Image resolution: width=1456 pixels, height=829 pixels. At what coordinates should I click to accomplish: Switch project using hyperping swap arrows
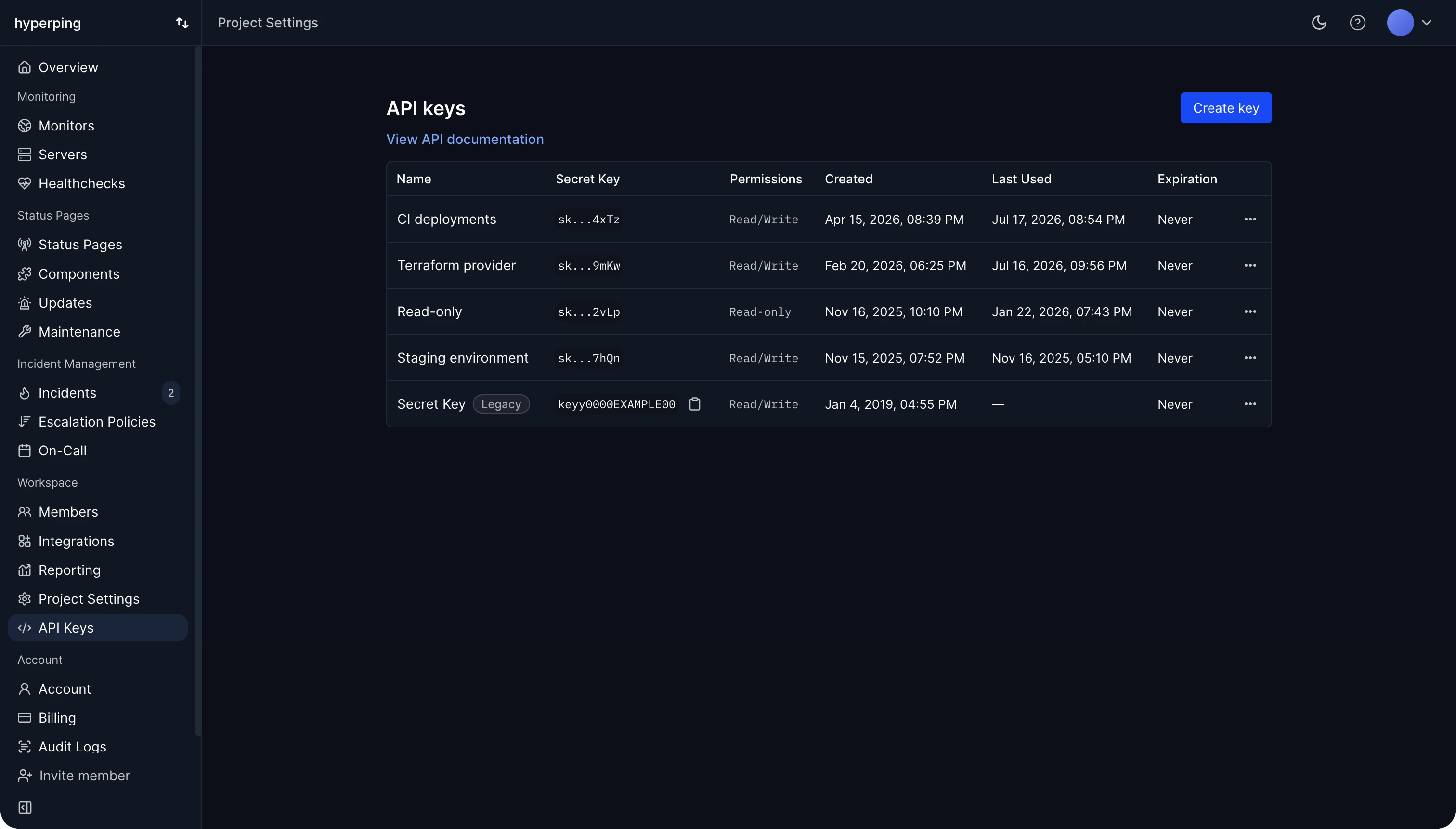(x=182, y=23)
